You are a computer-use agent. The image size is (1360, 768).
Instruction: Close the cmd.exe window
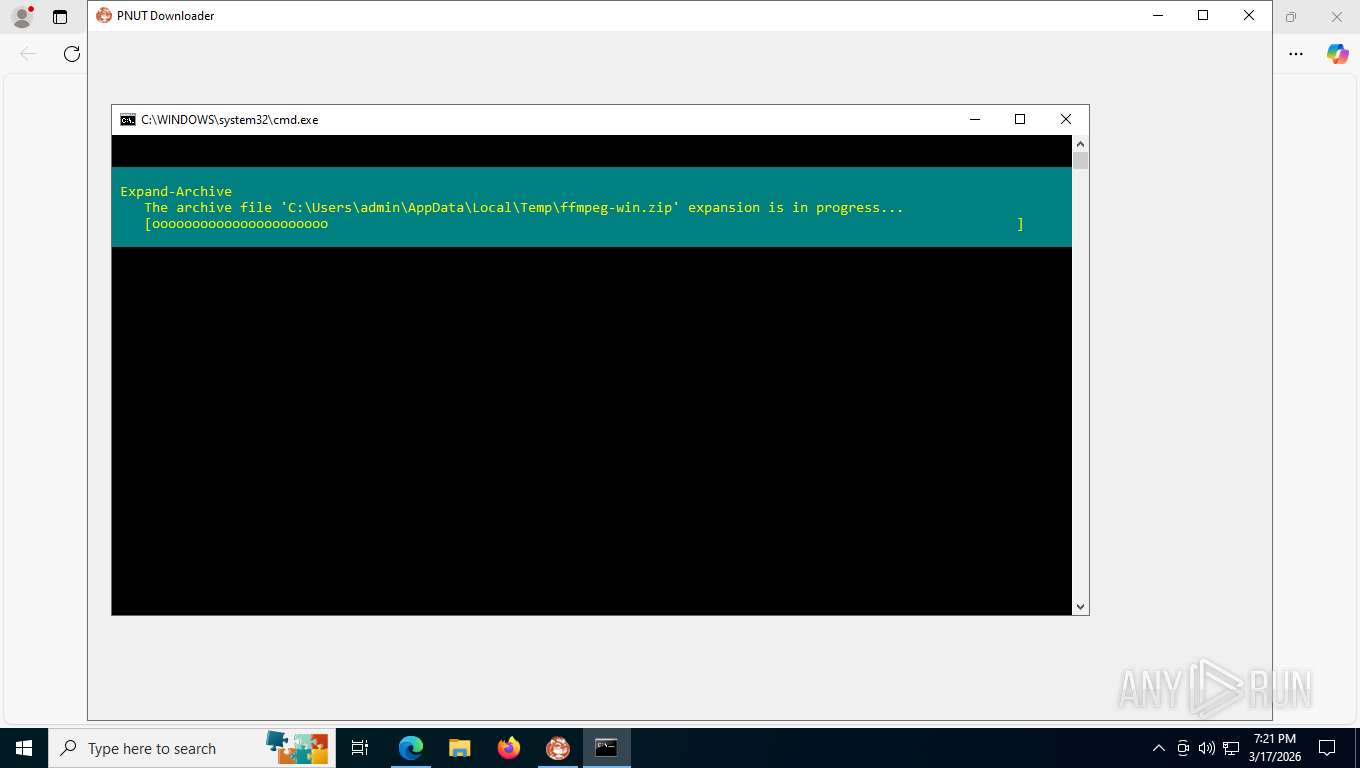tap(1066, 119)
